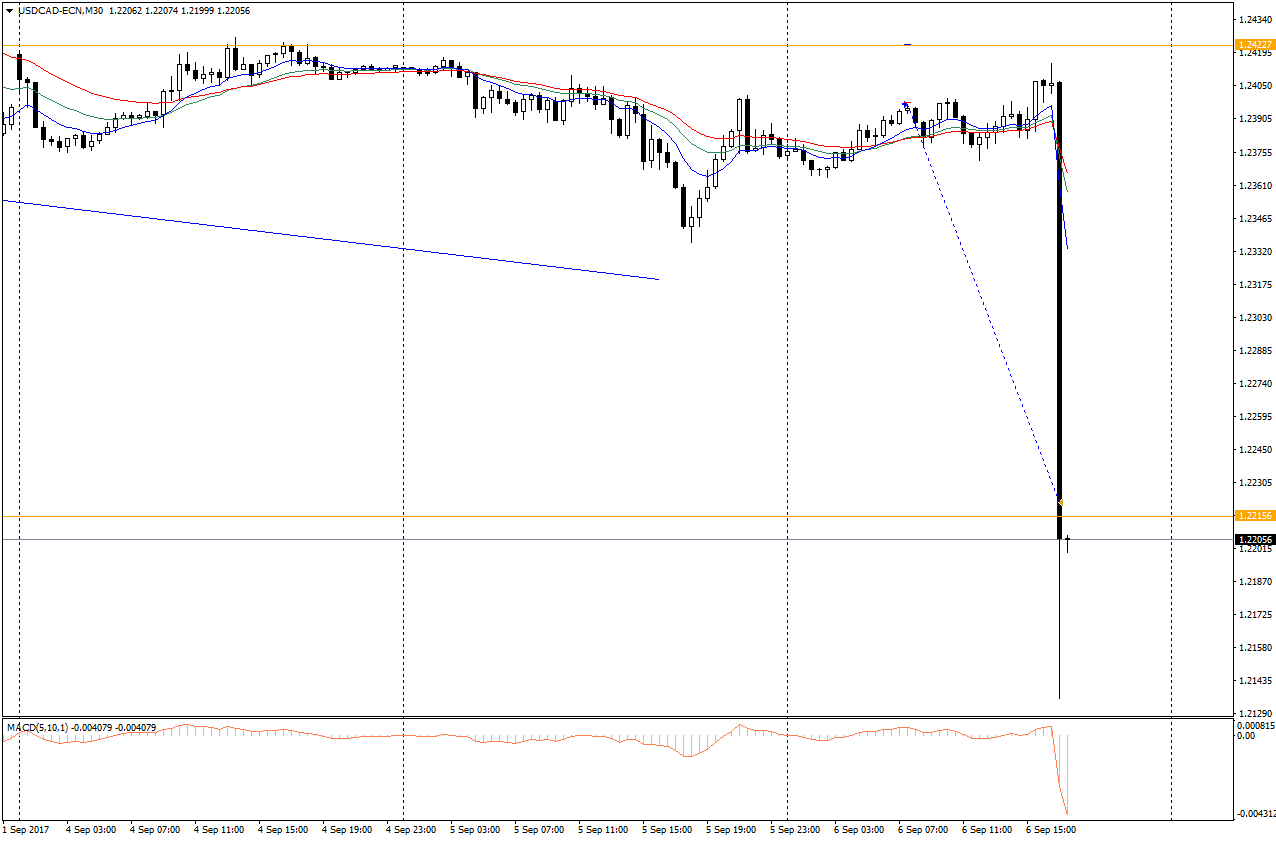
Task: Click the 1.22595 price axis label
Action: 1255,416
